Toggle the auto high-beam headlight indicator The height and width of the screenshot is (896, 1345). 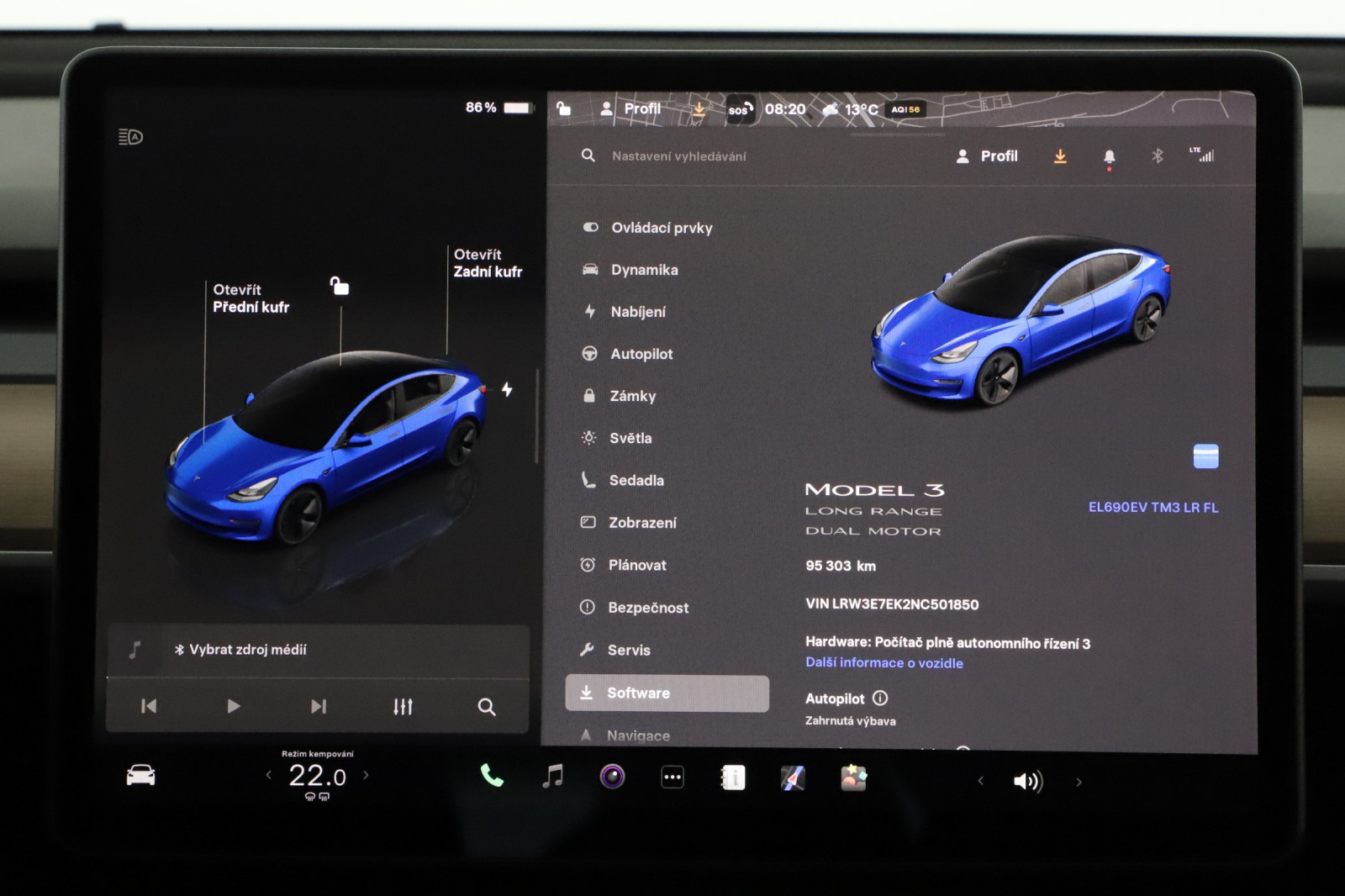[131, 137]
